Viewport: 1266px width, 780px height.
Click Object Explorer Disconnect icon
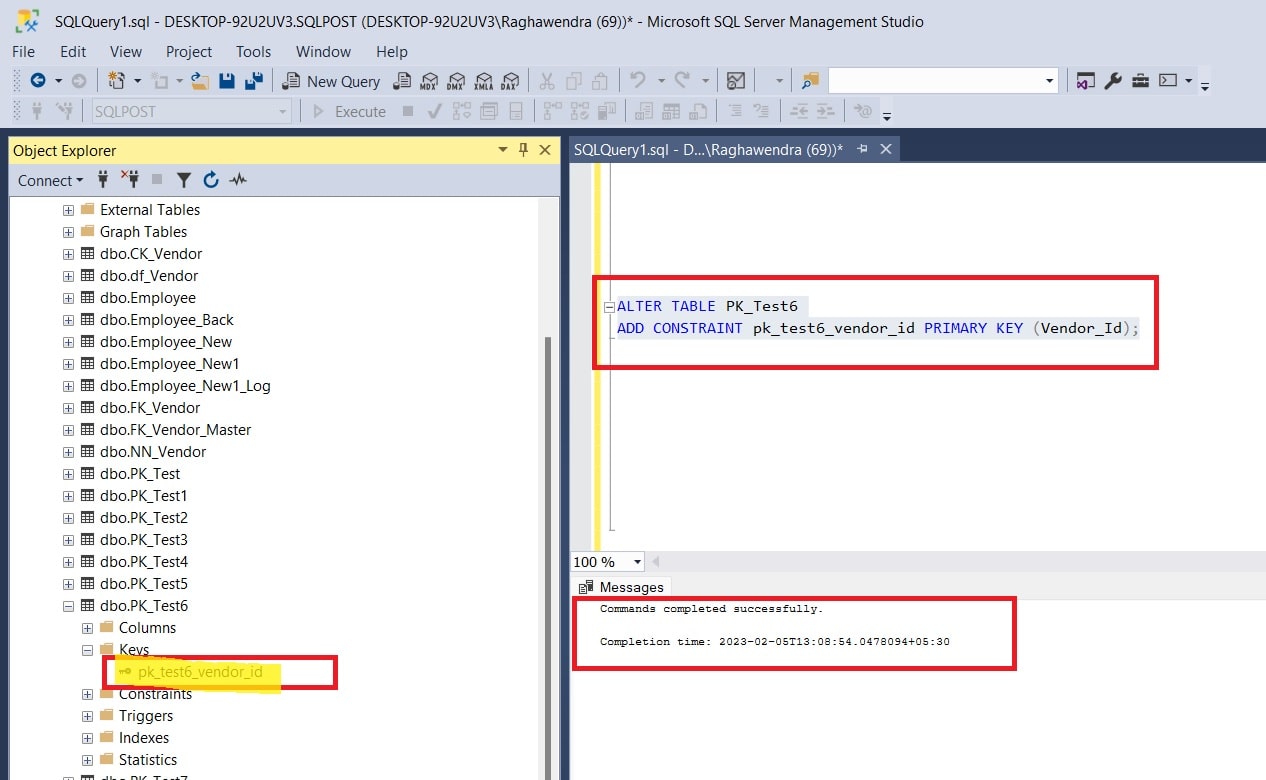[x=130, y=180]
